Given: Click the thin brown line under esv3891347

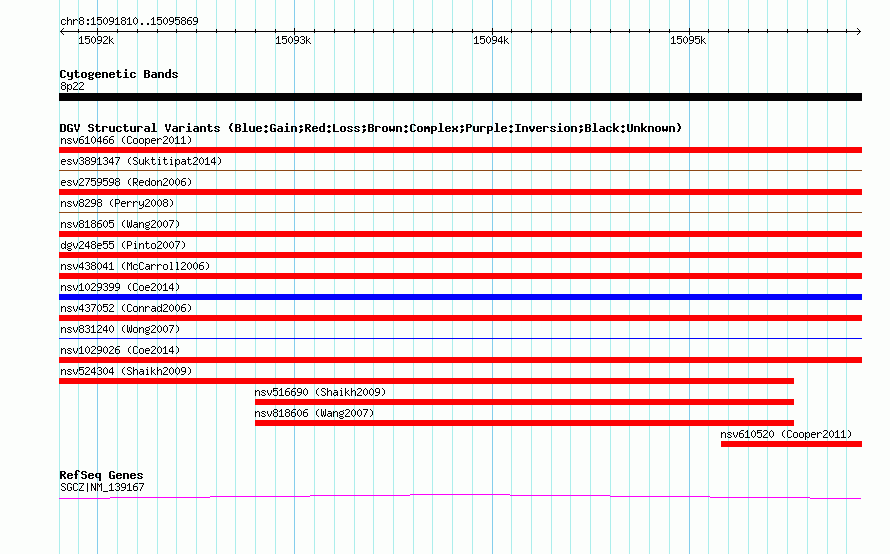Looking at the screenshot, I should point(460,170).
